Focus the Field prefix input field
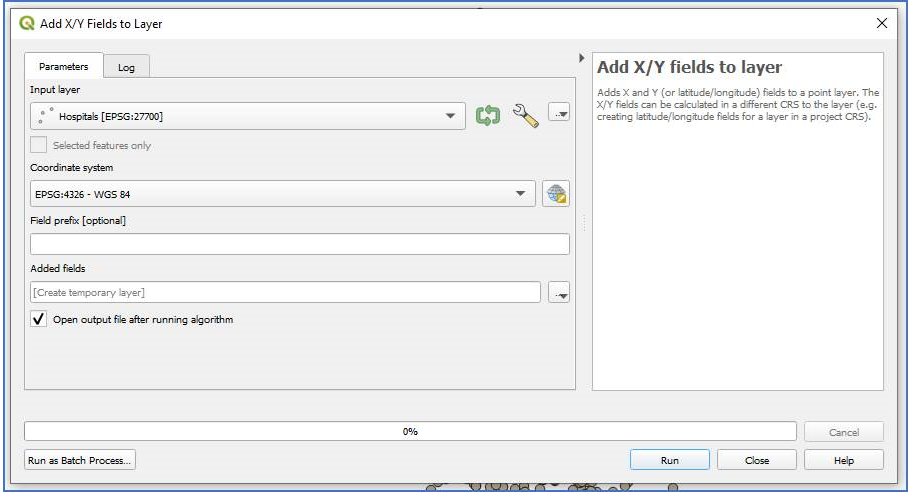This screenshot has width=913, height=496. pyautogui.click(x=300, y=244)
